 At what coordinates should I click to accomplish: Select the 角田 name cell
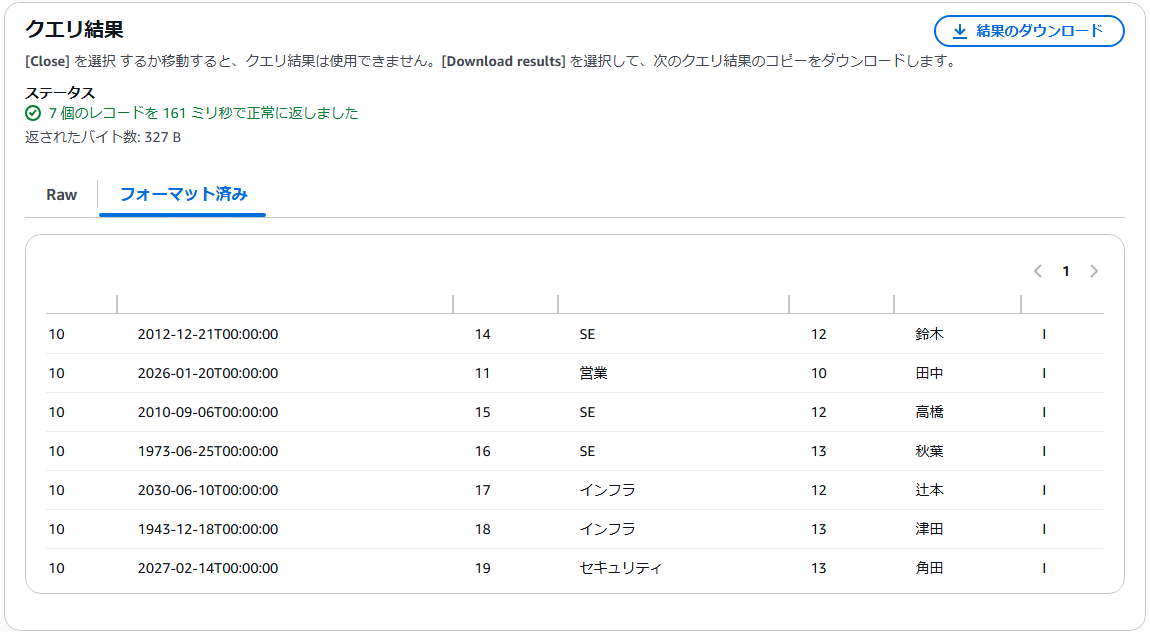click(x=929, y=568)
